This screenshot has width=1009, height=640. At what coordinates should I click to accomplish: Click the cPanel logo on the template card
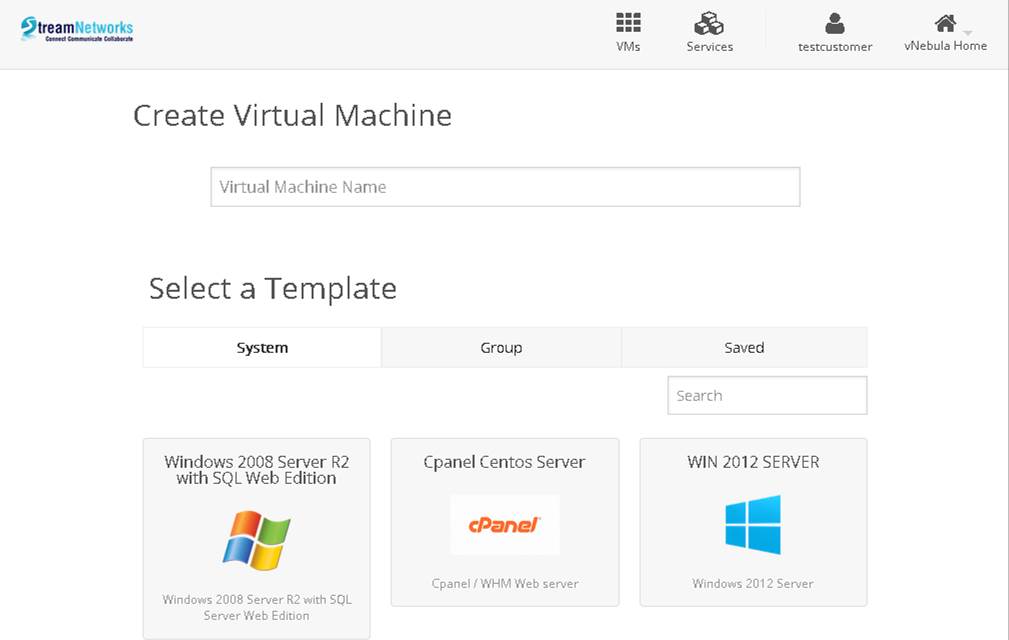(x=504, y=524)
